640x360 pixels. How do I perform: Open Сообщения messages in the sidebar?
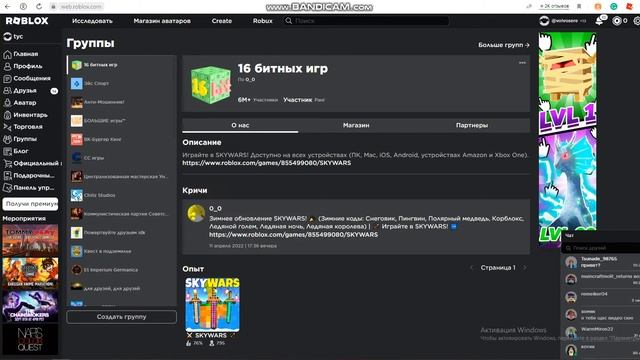(27, 78)
